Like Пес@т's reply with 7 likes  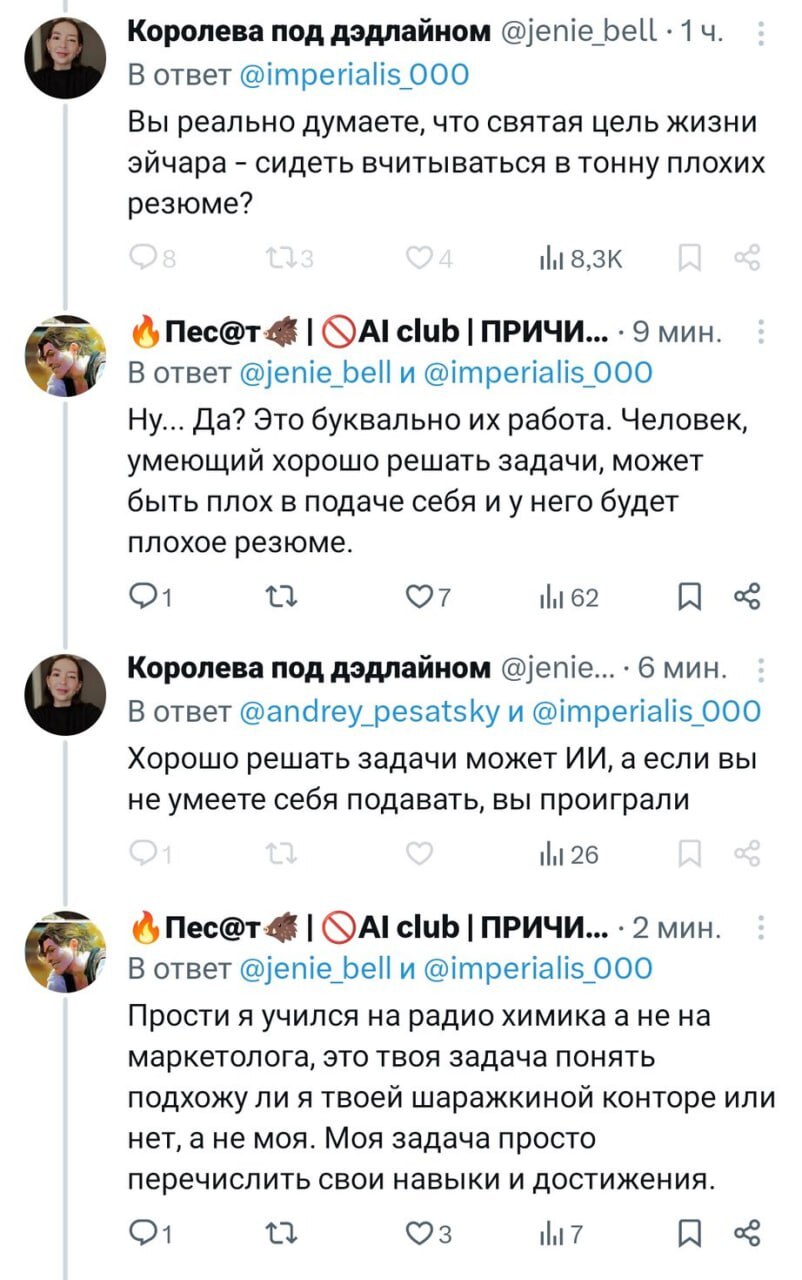click(x=420, y=597)
